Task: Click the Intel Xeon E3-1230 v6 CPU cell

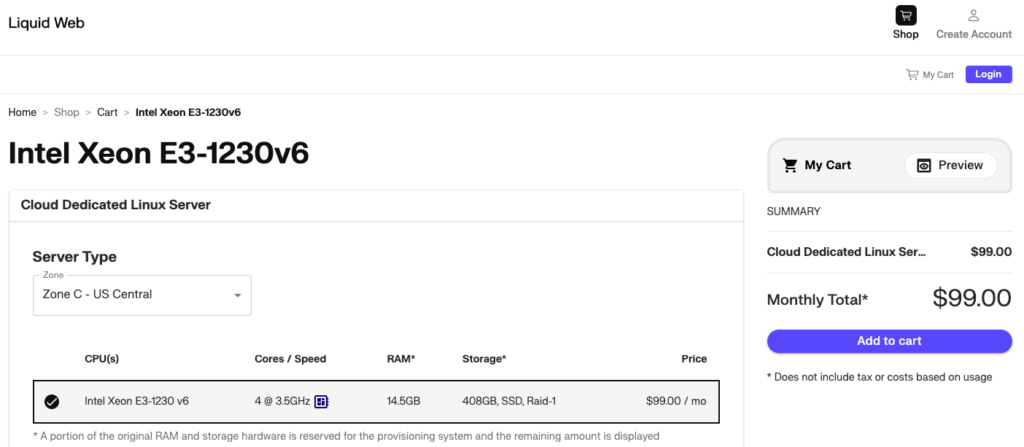Action: (x=136, y=401)
